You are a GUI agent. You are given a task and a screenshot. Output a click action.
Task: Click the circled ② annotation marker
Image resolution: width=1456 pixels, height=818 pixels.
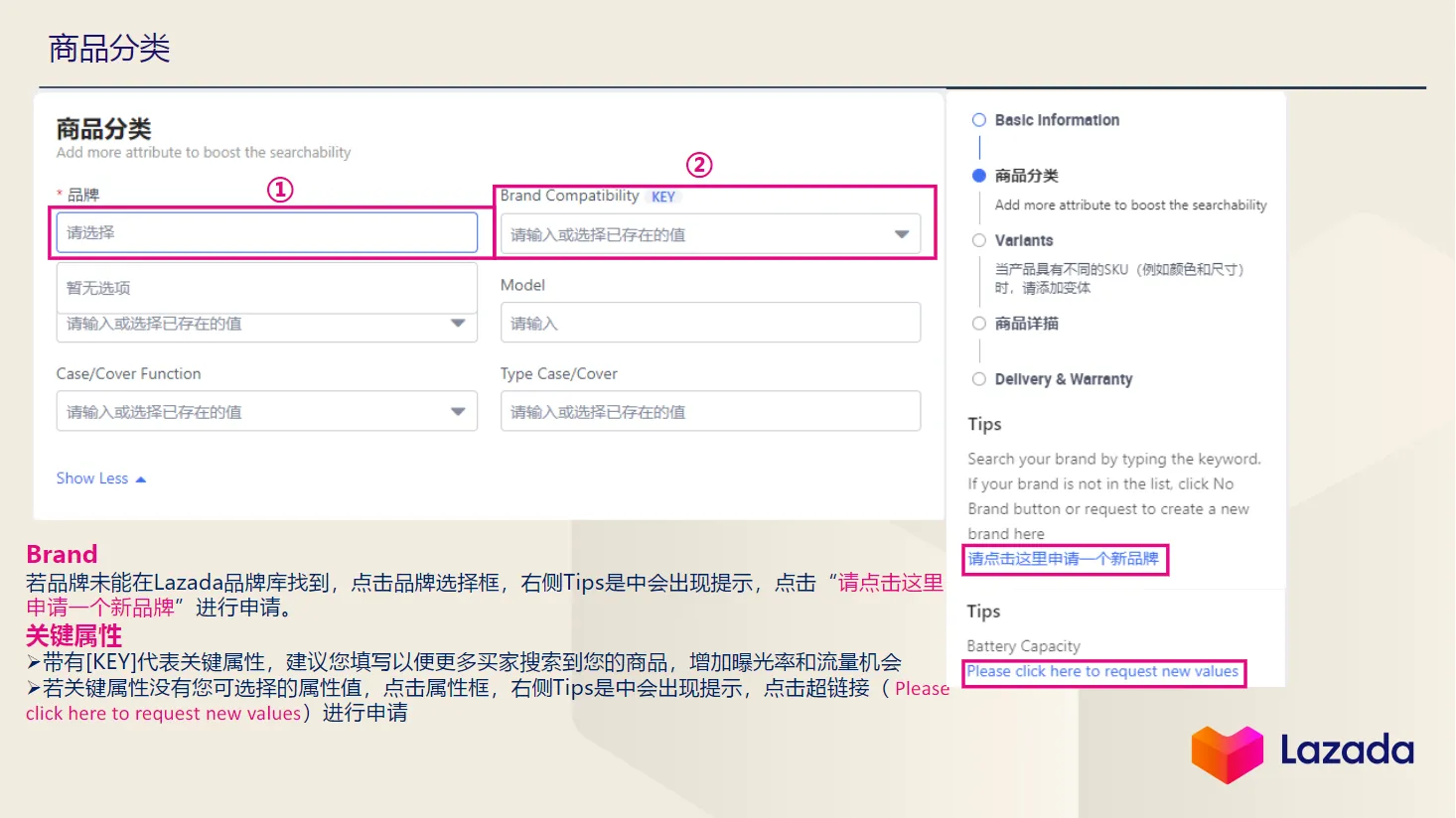point(700,166)
